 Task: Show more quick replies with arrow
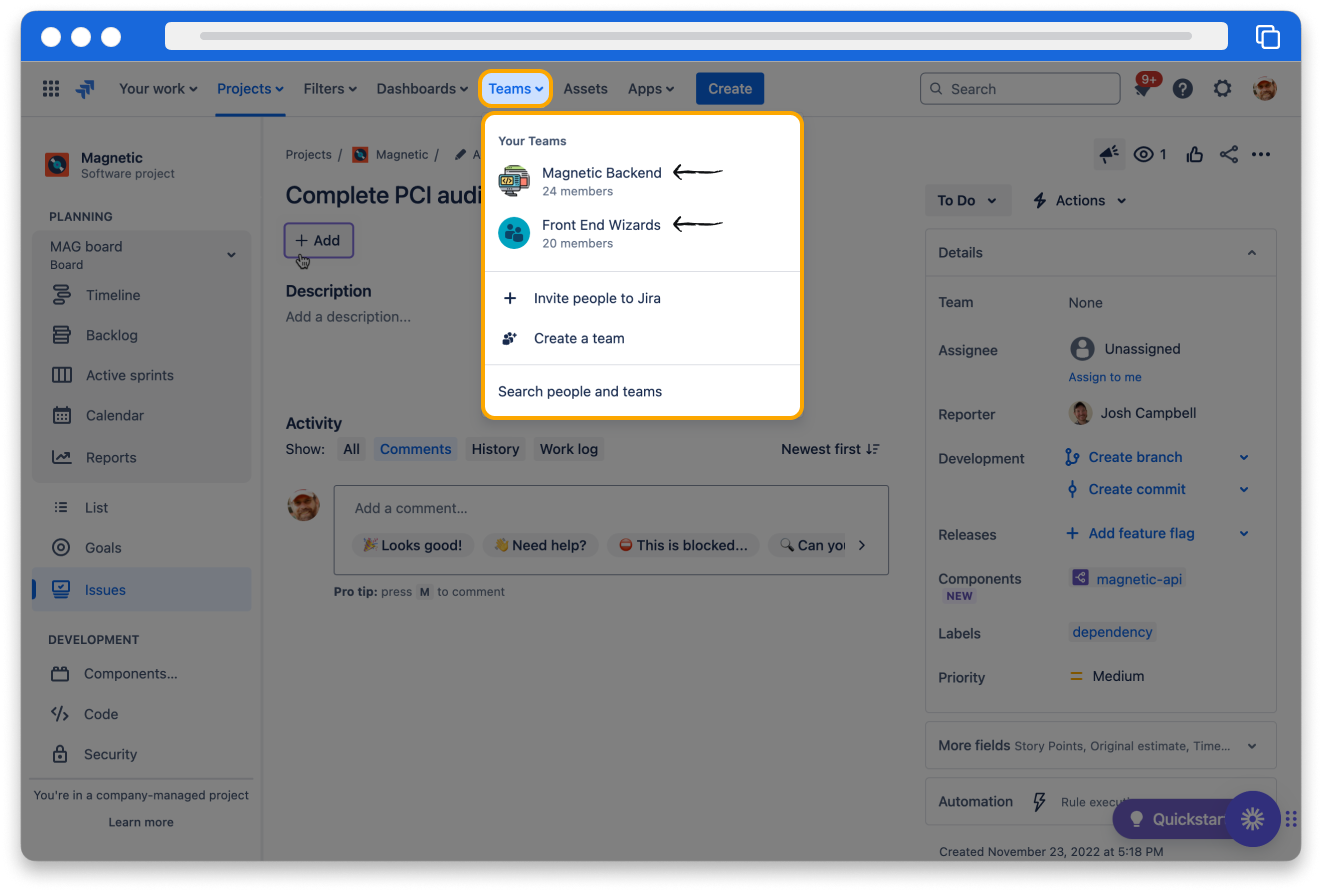click(862, 545)
